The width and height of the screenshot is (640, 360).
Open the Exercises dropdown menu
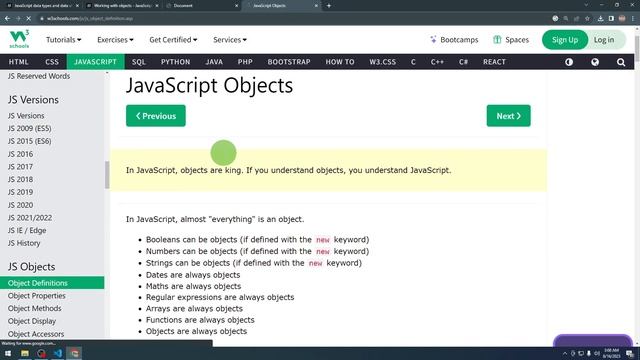[115, 40]
